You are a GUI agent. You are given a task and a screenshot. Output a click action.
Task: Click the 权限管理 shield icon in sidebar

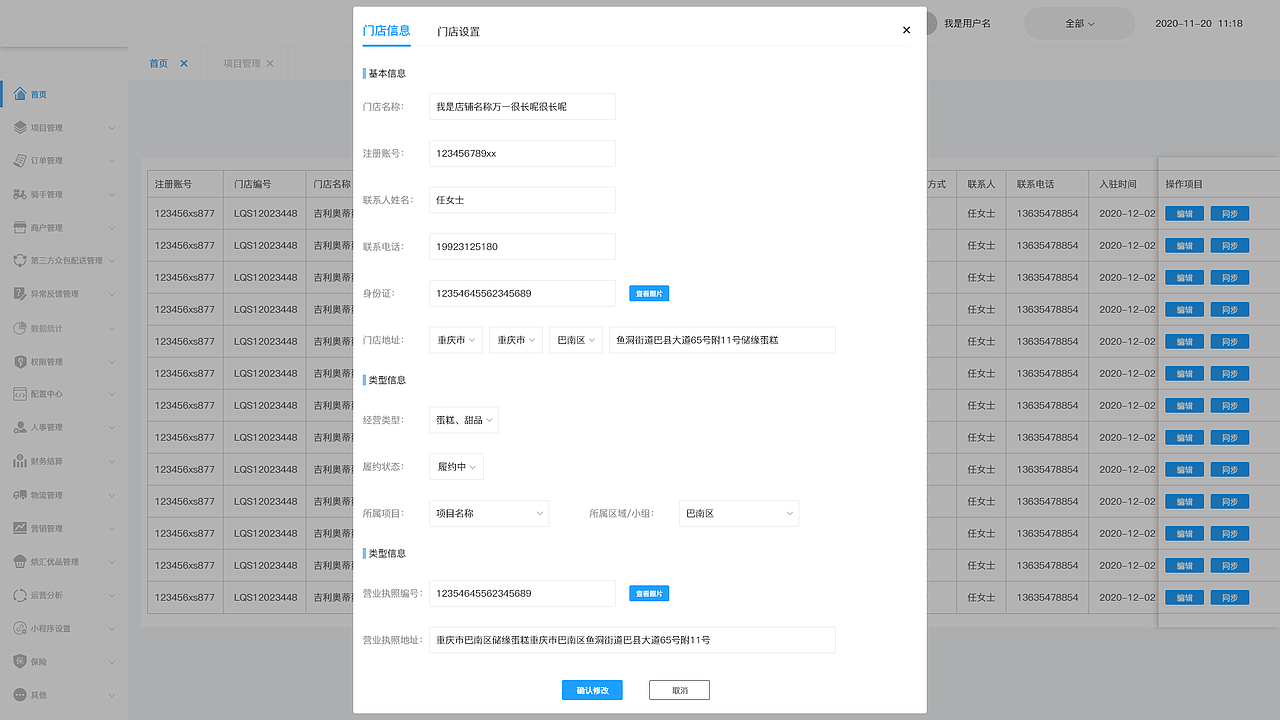click(x=20, y=361)
